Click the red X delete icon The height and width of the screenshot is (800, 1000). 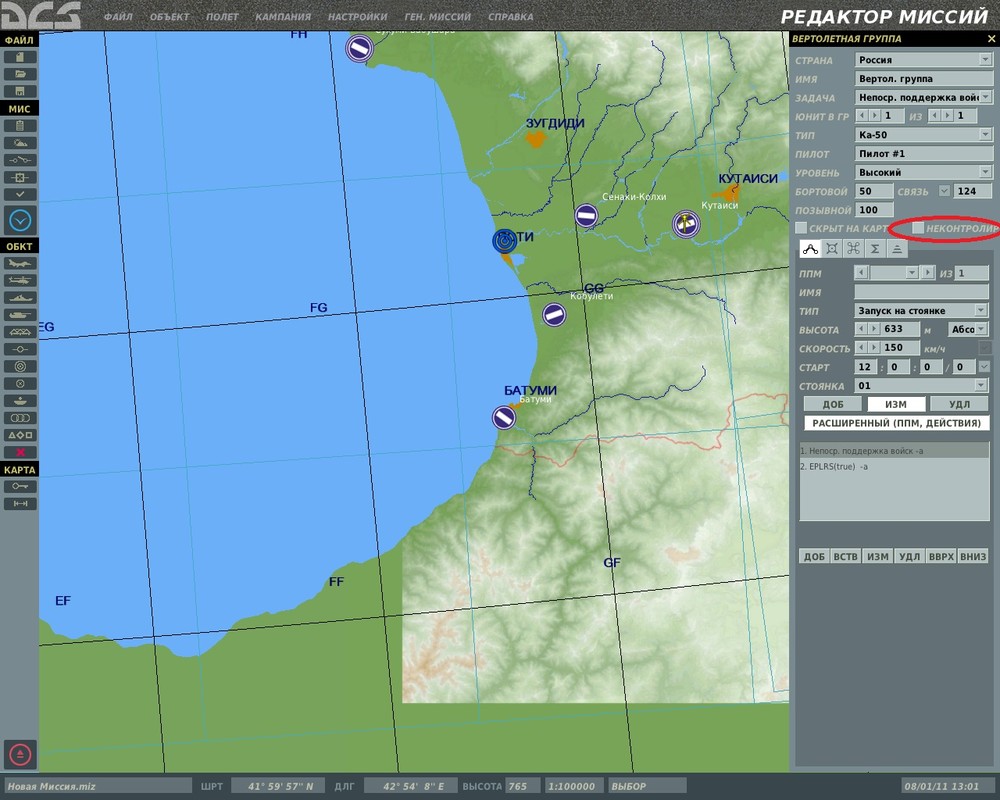tap(20, 452)
